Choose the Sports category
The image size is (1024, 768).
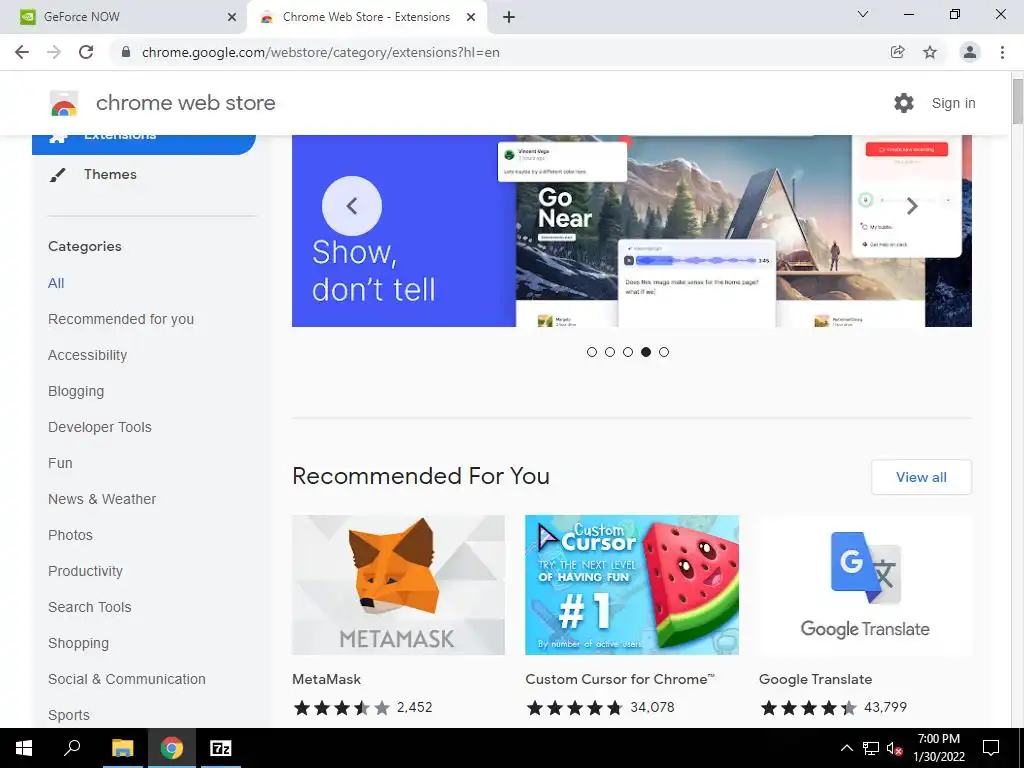[x=69, y=715]
